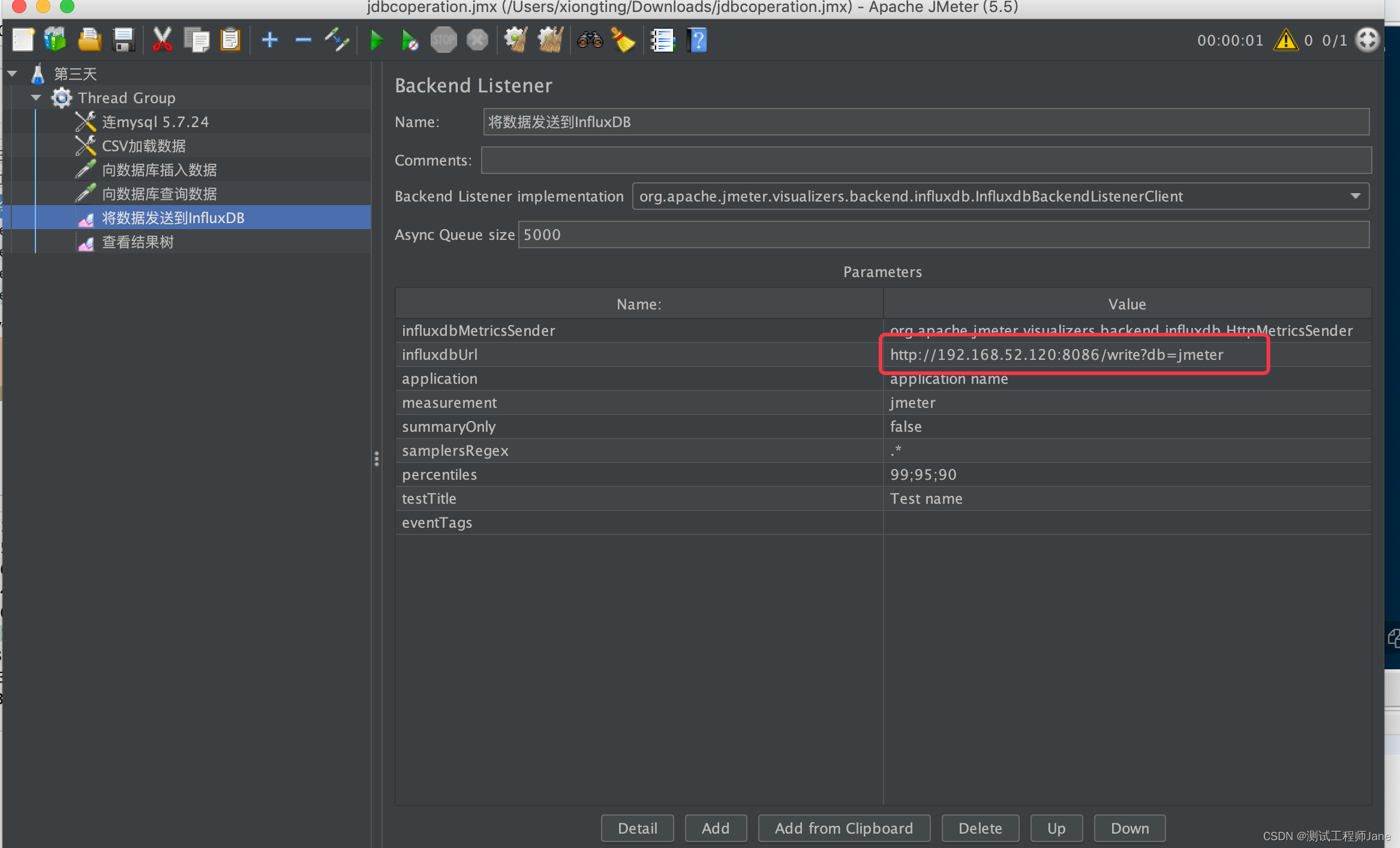Select the Thread Group tree item
The image size is (1400, 848).
pyautogui.click(x=127, y=98)
